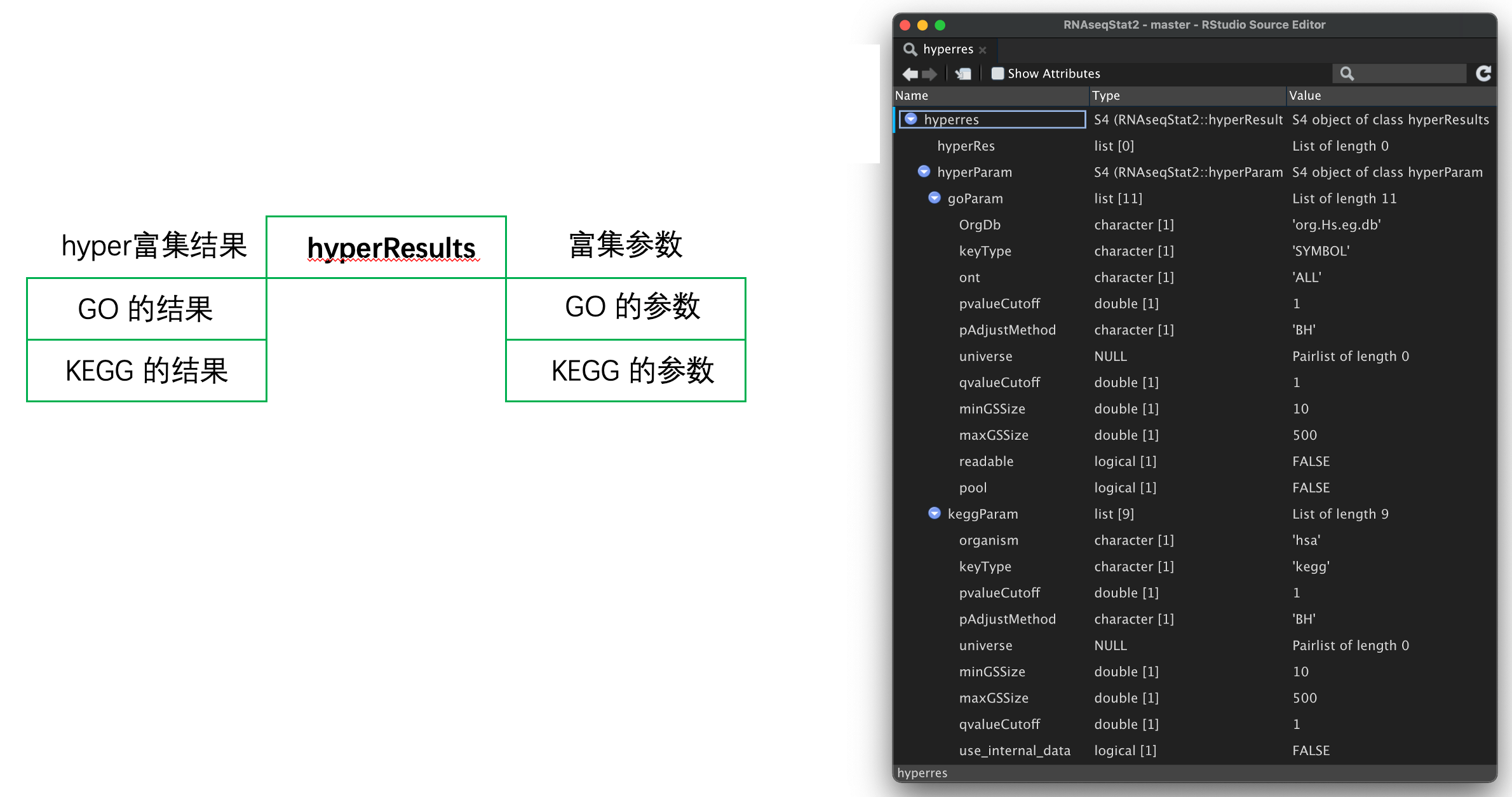This screenshot has width=1512, height=797.
Task: Click the KEGG 的参数 box
Action: [x=626, y=371]
